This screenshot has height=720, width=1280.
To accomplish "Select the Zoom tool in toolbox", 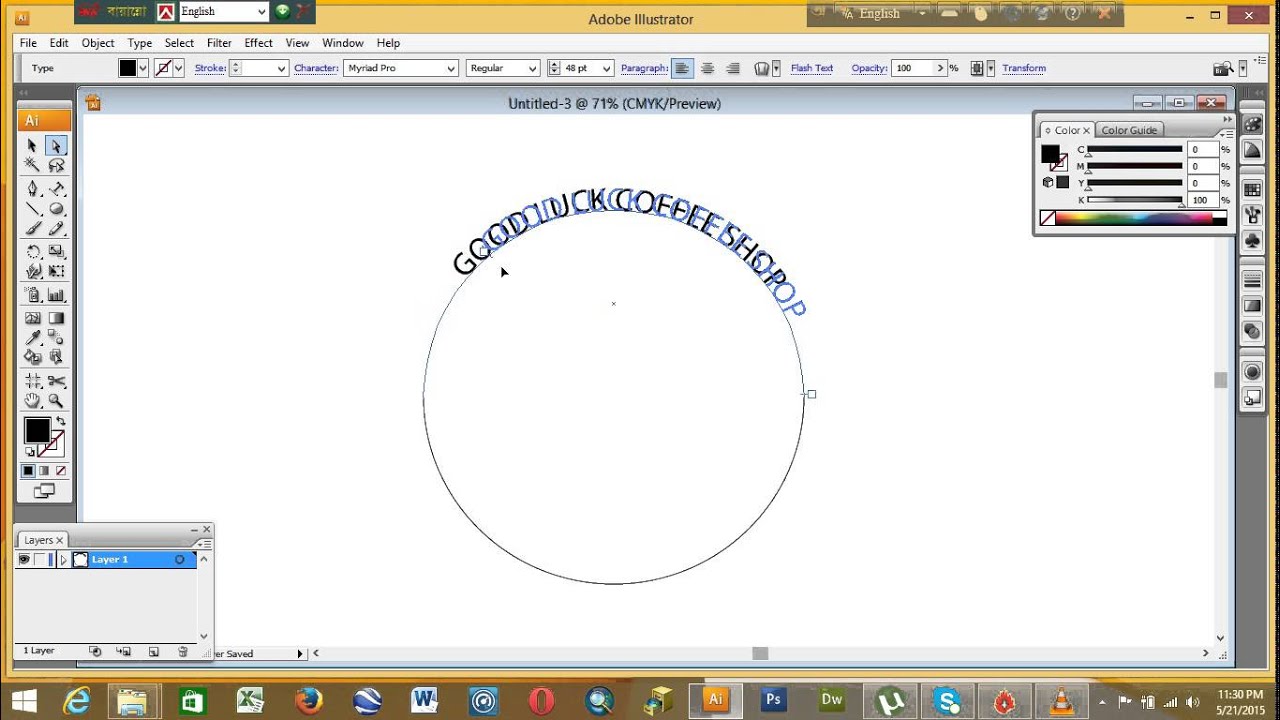I will [56, 401].
